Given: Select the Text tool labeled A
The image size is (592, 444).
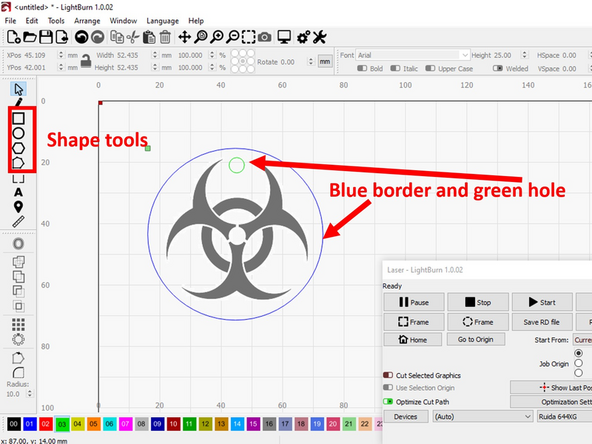Looking at the screenshot, I should click(x=18, y=192).
